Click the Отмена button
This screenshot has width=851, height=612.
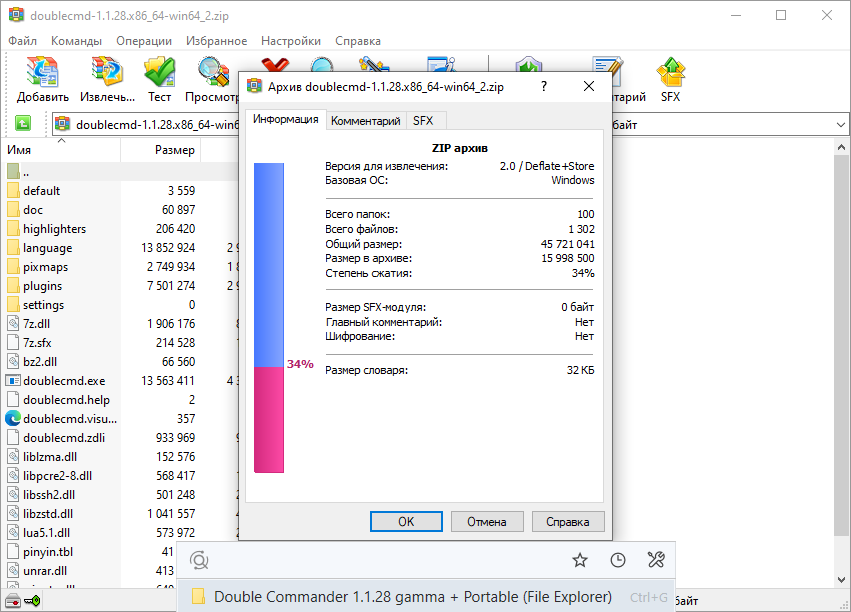point(487,521)
